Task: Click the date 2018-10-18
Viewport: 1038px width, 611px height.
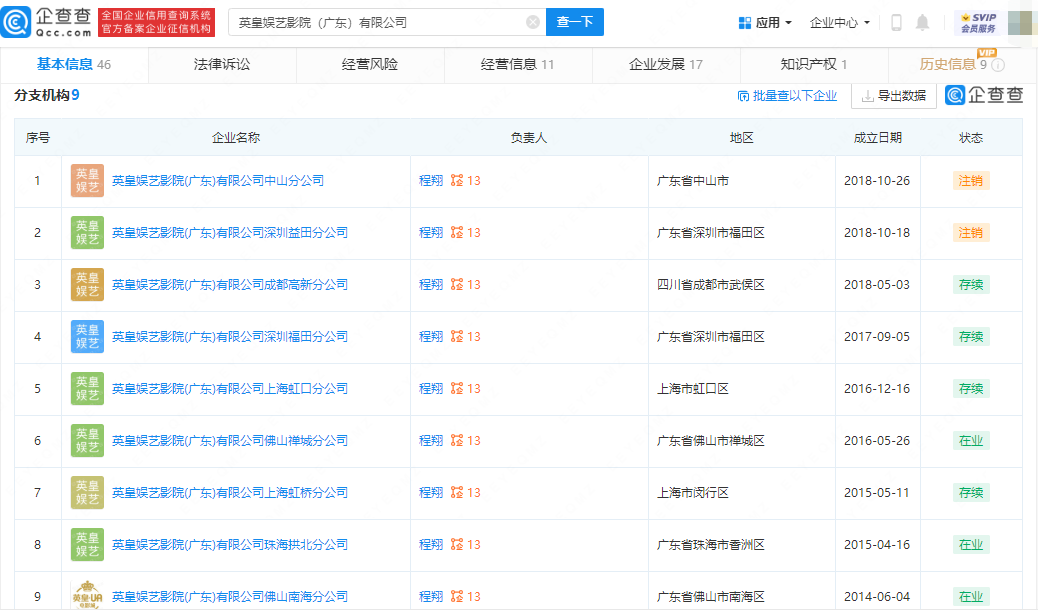Action: pos(877,233)
